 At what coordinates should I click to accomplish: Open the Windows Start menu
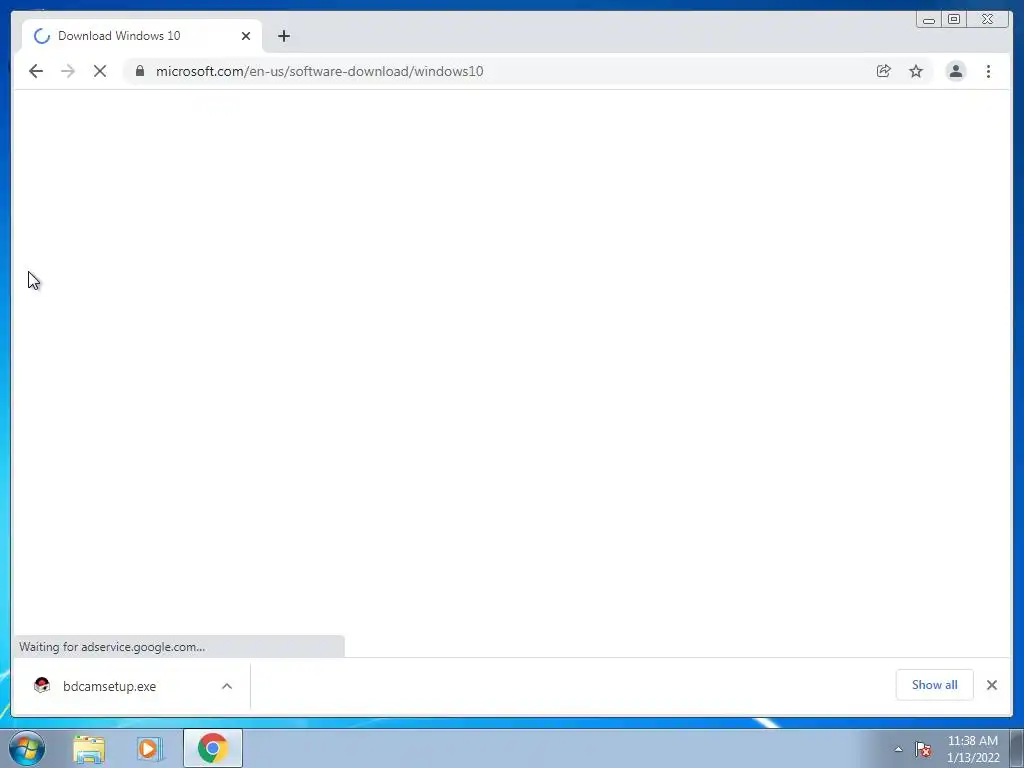pyautogui.click(x=27, y=748)
